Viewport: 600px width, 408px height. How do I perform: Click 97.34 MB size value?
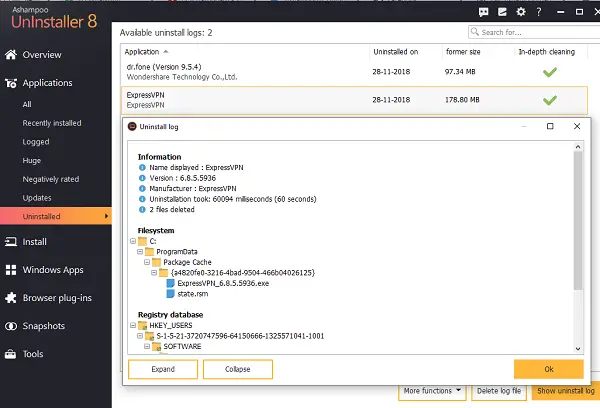(460, 72)
